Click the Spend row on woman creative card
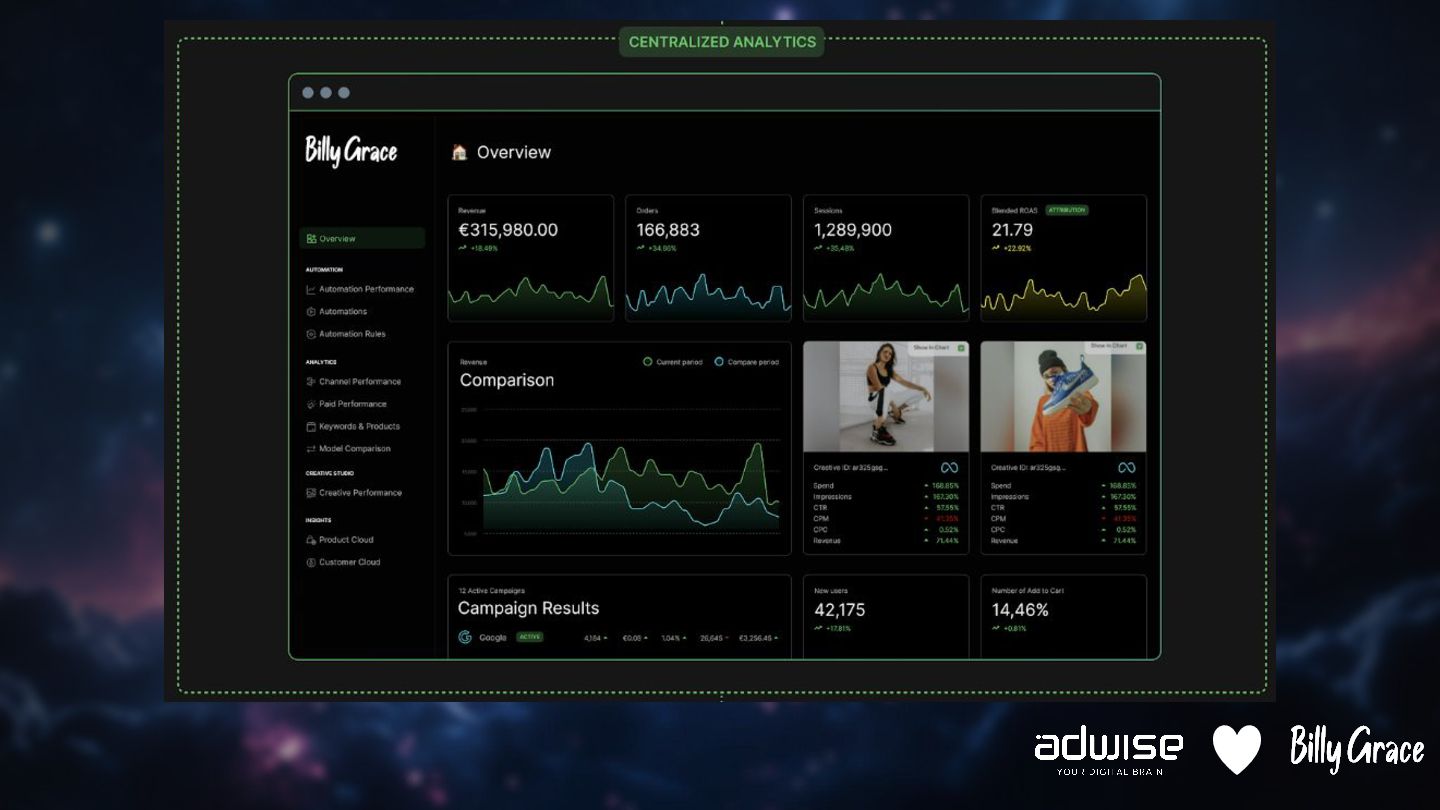 click(x=886, y=486)
